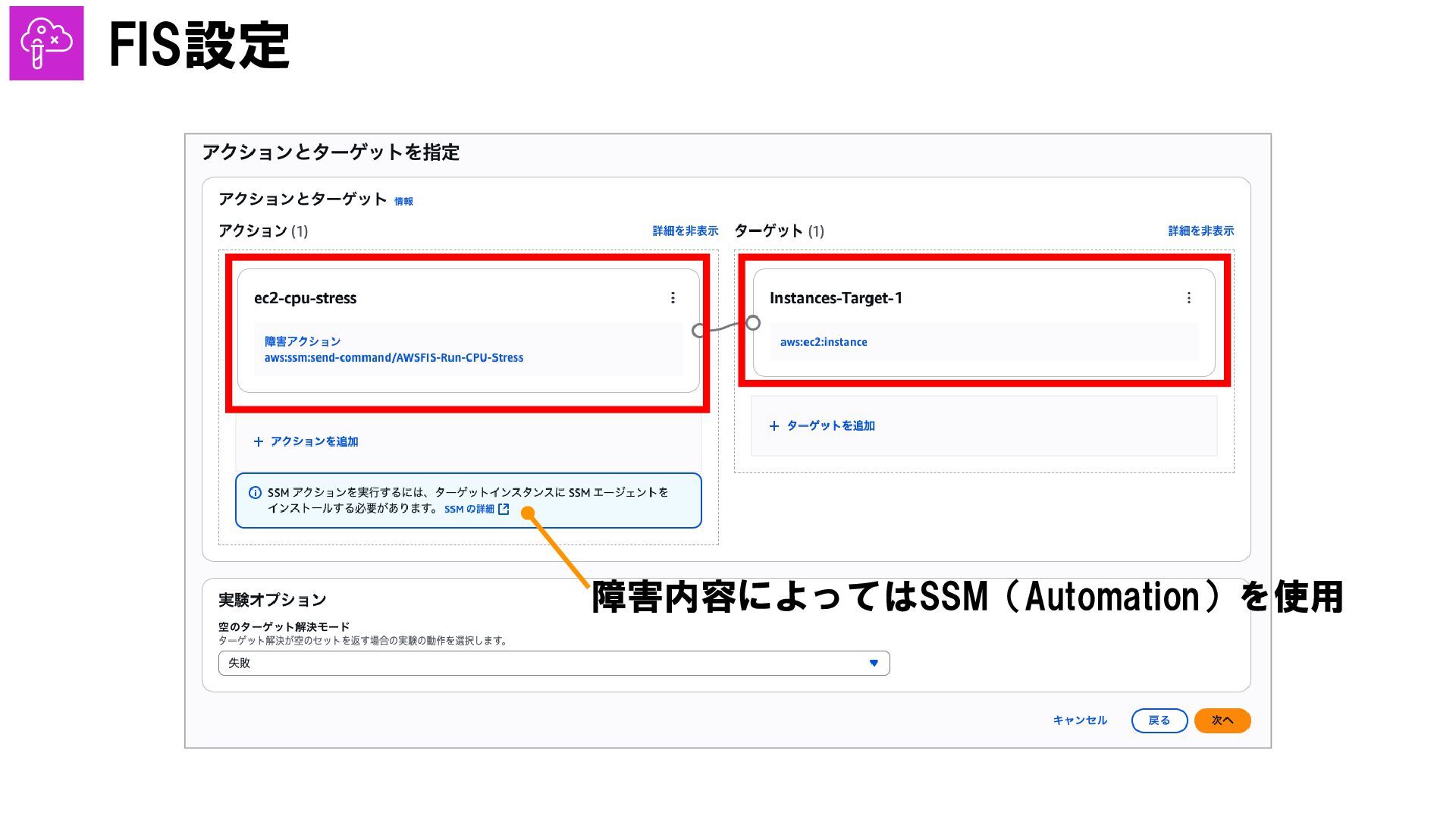
Task: Click the aws:ec2:instance resource type
Action: pos(824,342)
